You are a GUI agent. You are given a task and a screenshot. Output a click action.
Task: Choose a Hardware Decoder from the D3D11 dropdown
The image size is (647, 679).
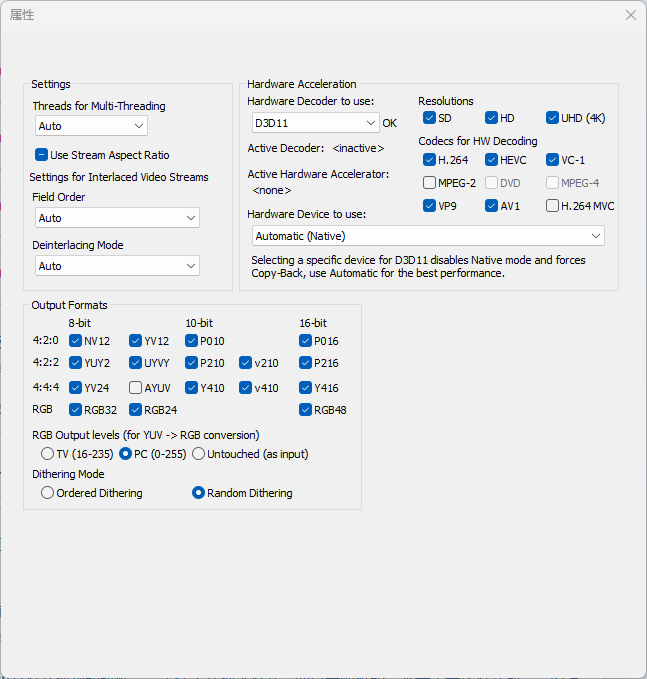pyautogui.click(x=315, y=123)
